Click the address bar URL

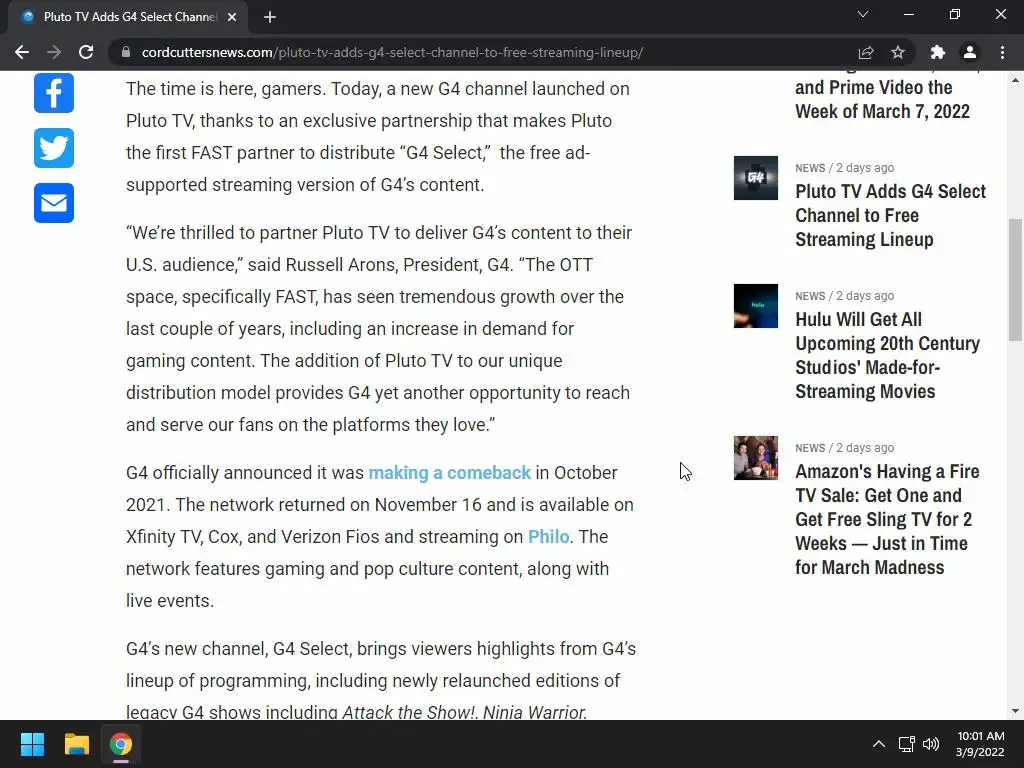[392, 52]
